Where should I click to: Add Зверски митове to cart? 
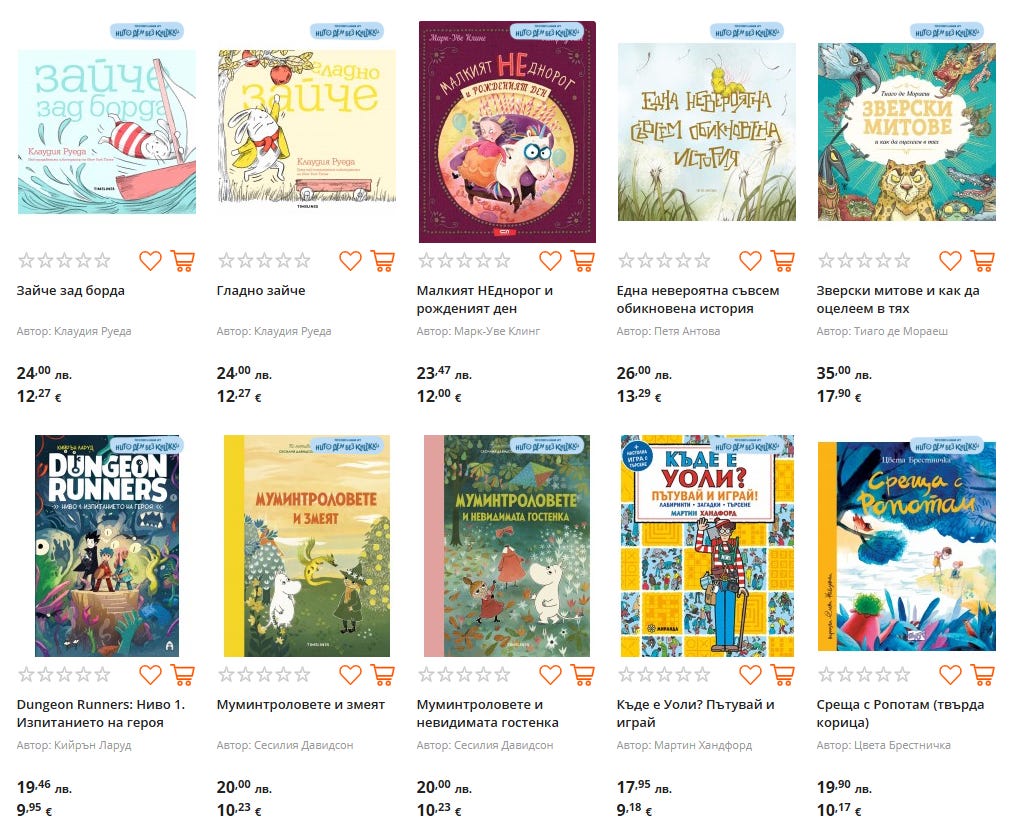pyautogui.click(x=982, y=260)
